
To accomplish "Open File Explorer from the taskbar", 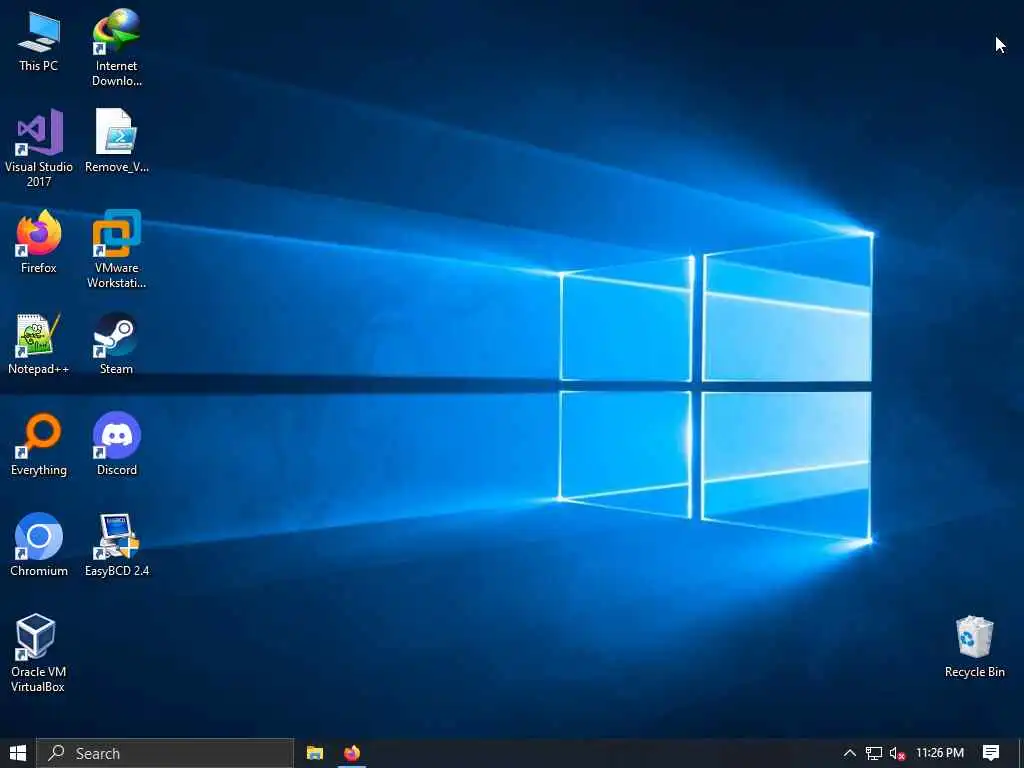I will pos(315,753).
